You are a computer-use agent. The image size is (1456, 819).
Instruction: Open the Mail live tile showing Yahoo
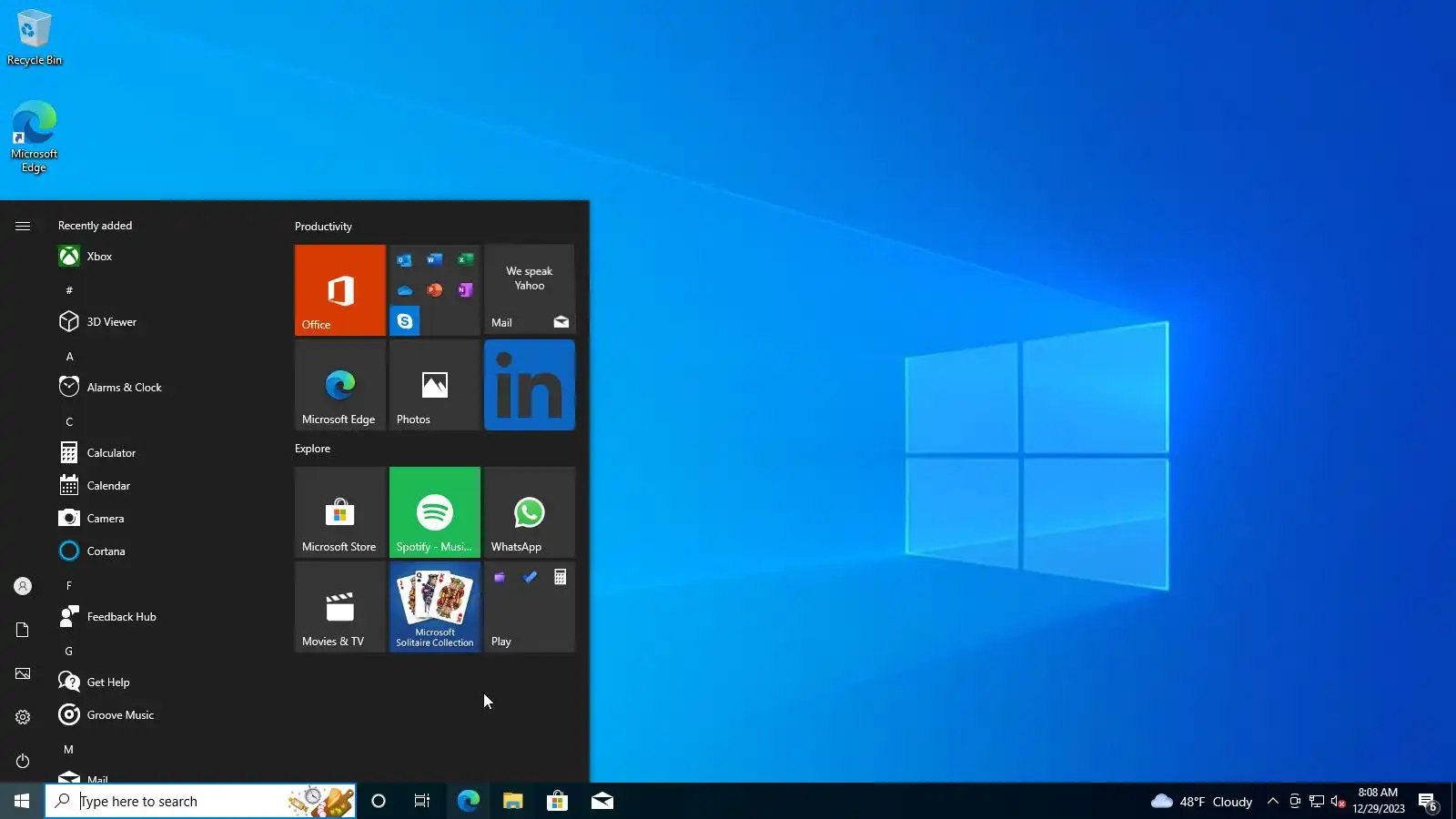(x=530, y=290)
